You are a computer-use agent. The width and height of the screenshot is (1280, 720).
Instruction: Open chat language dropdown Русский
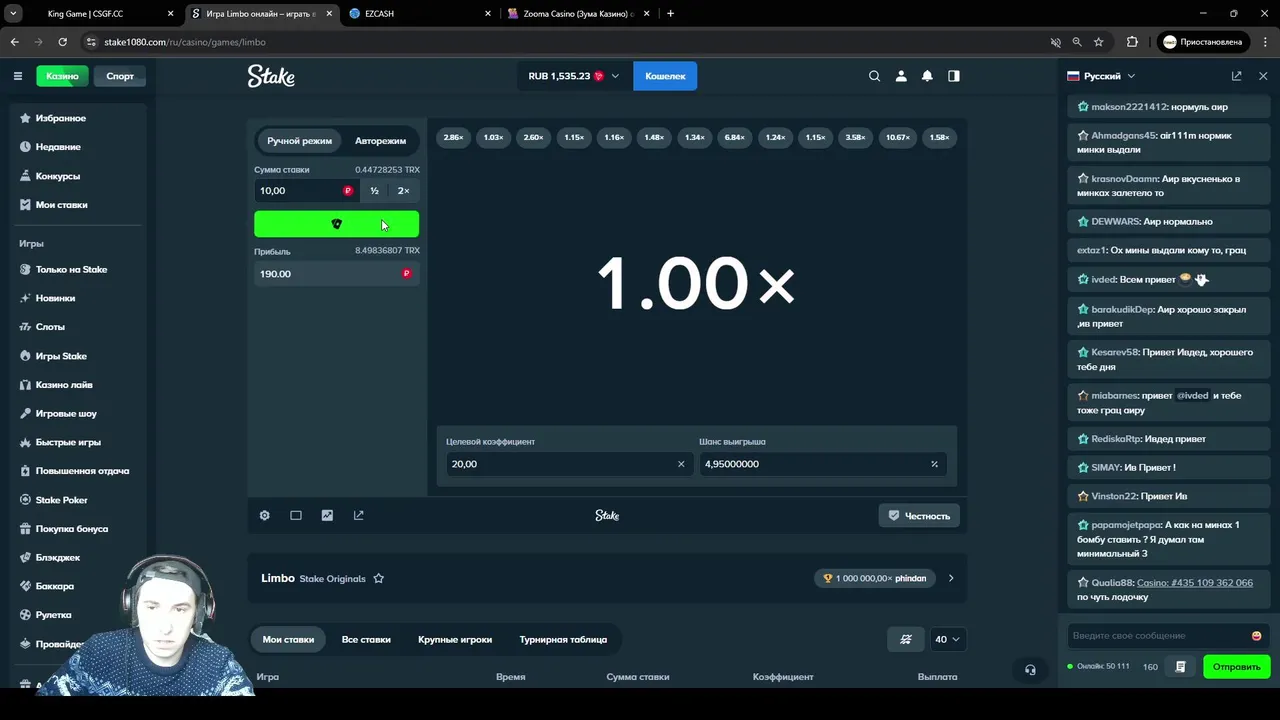pyautogui.click(x=1102, y=76)
